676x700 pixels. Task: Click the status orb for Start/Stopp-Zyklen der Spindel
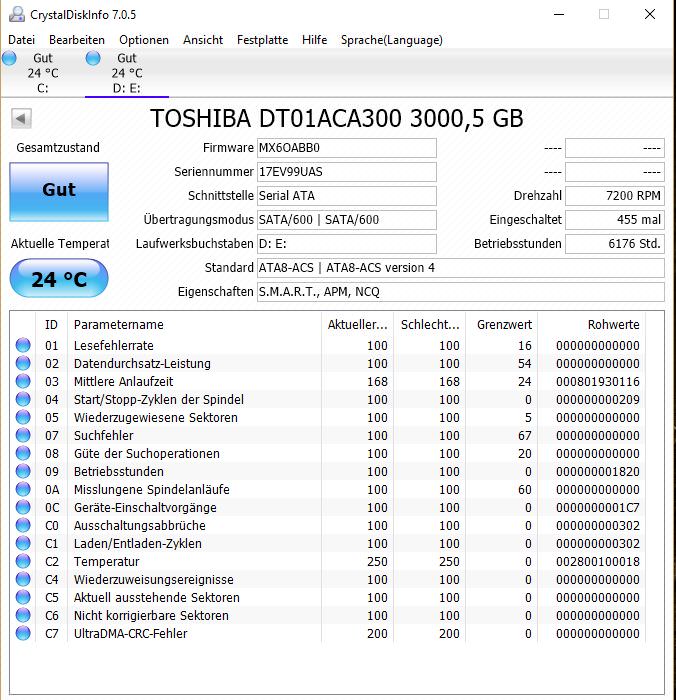pos(23,399)
